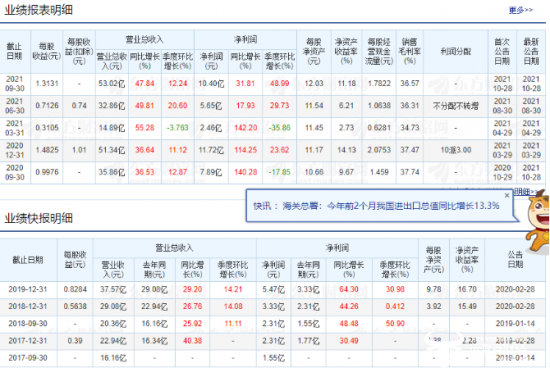Click the cartoon mascot icon
550x368 pixels.
point(538,221)
